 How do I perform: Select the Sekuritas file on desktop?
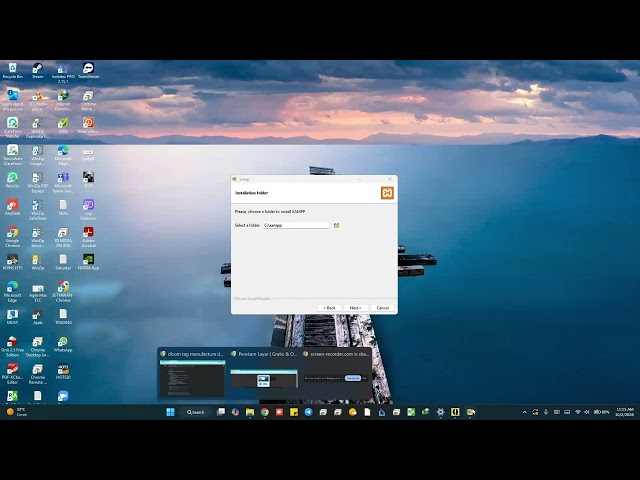pos(63,262)
